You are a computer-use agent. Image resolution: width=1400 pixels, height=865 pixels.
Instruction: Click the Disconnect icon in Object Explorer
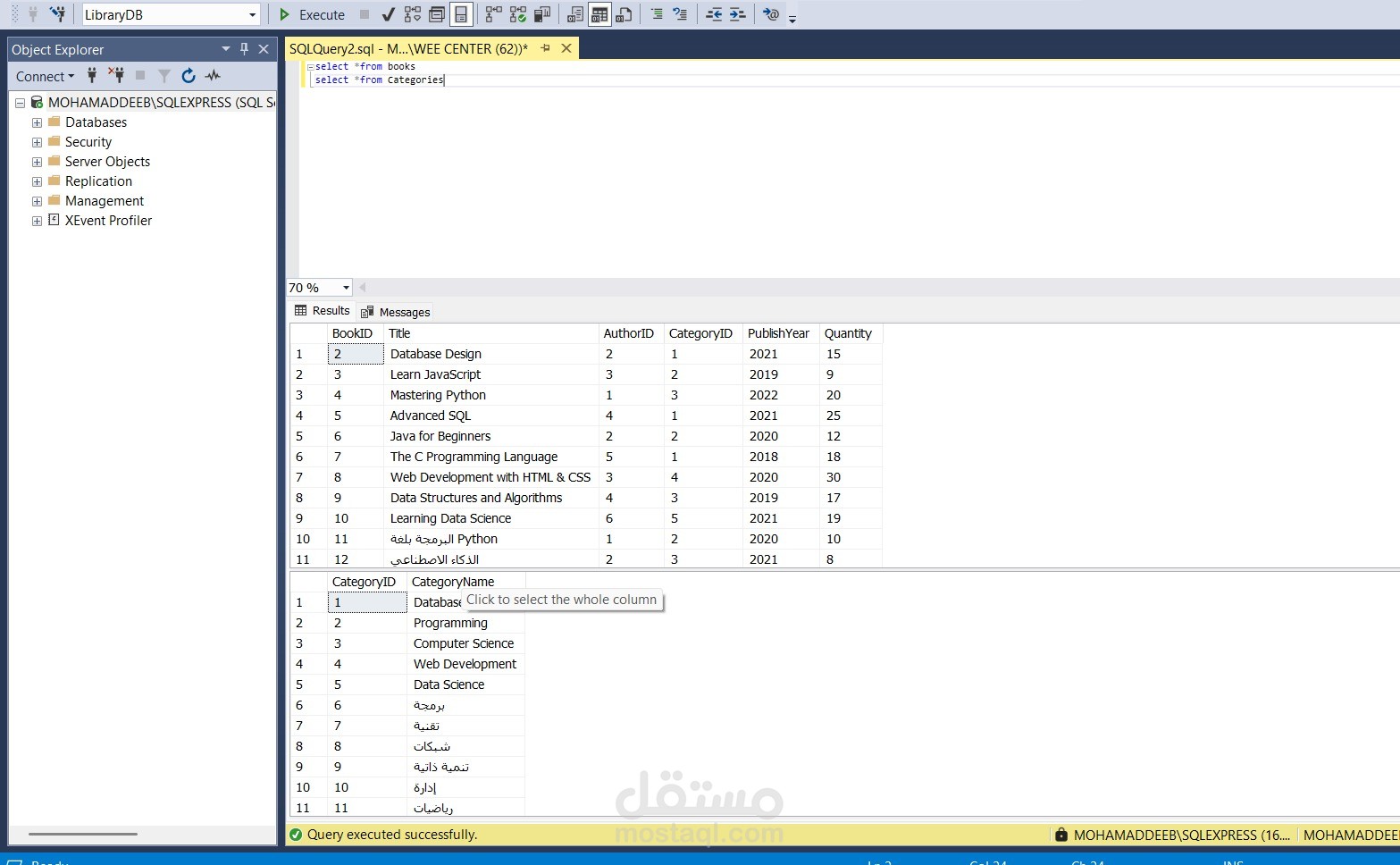116,76
